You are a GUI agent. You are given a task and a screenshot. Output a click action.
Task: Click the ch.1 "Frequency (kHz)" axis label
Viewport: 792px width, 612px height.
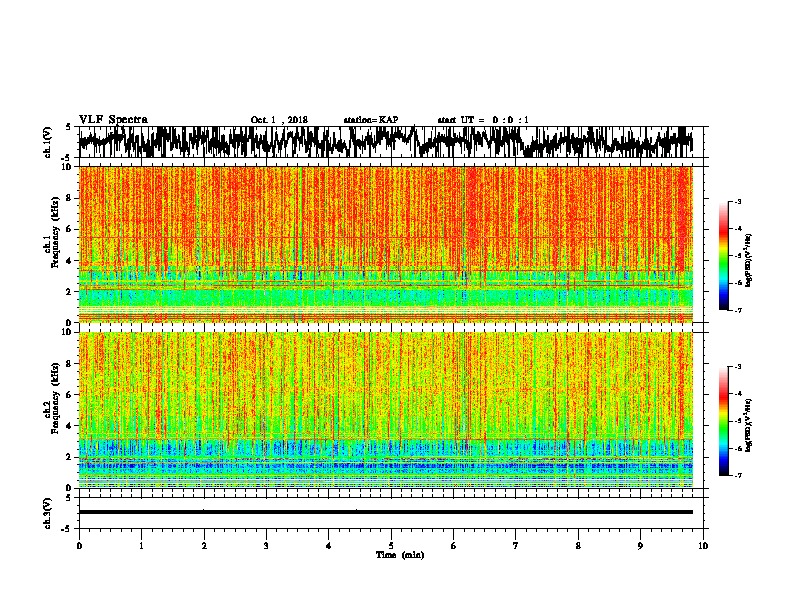[x=55, y=232]
